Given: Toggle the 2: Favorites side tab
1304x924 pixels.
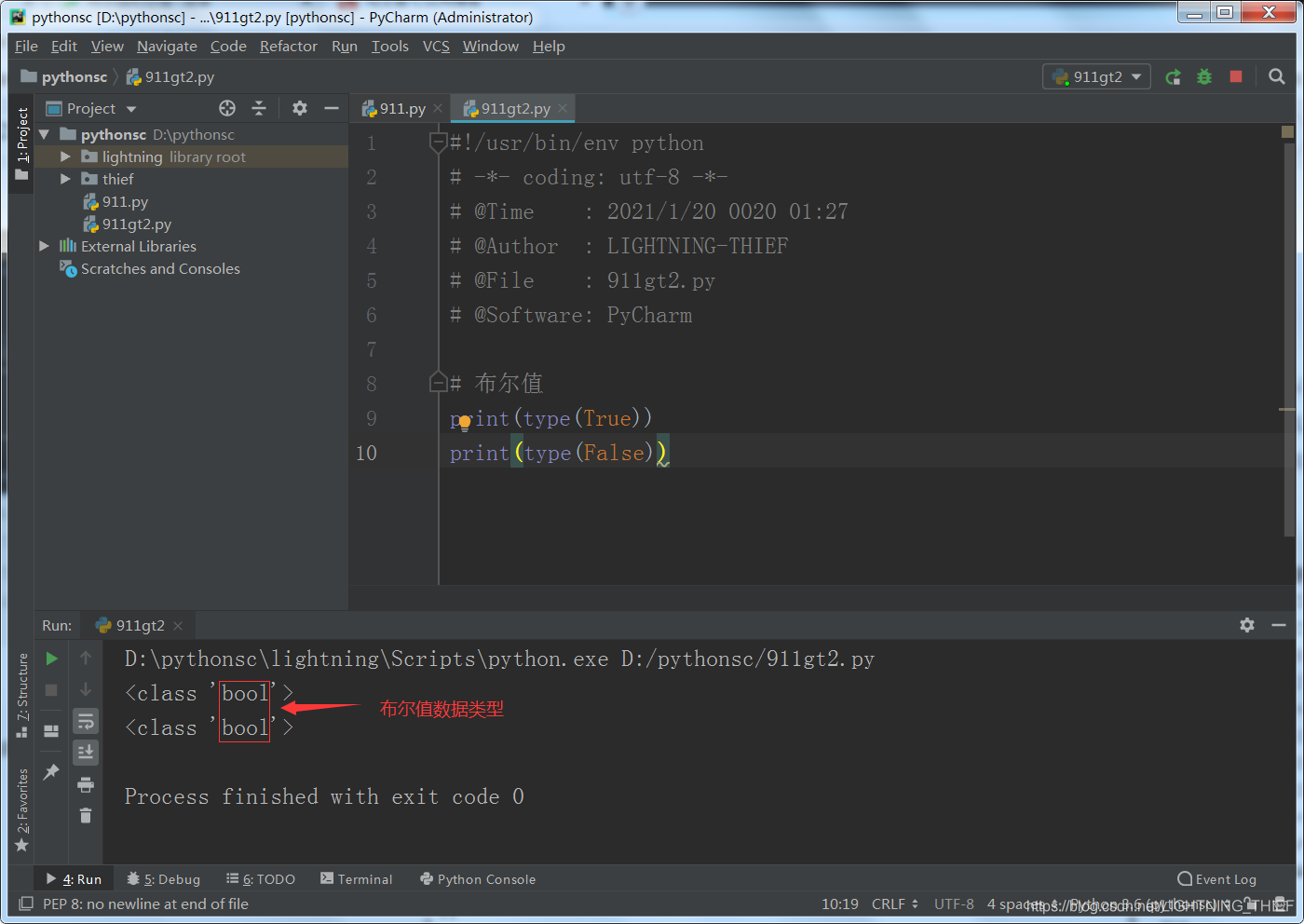Looking at the screenshot, I should (21, 808).
